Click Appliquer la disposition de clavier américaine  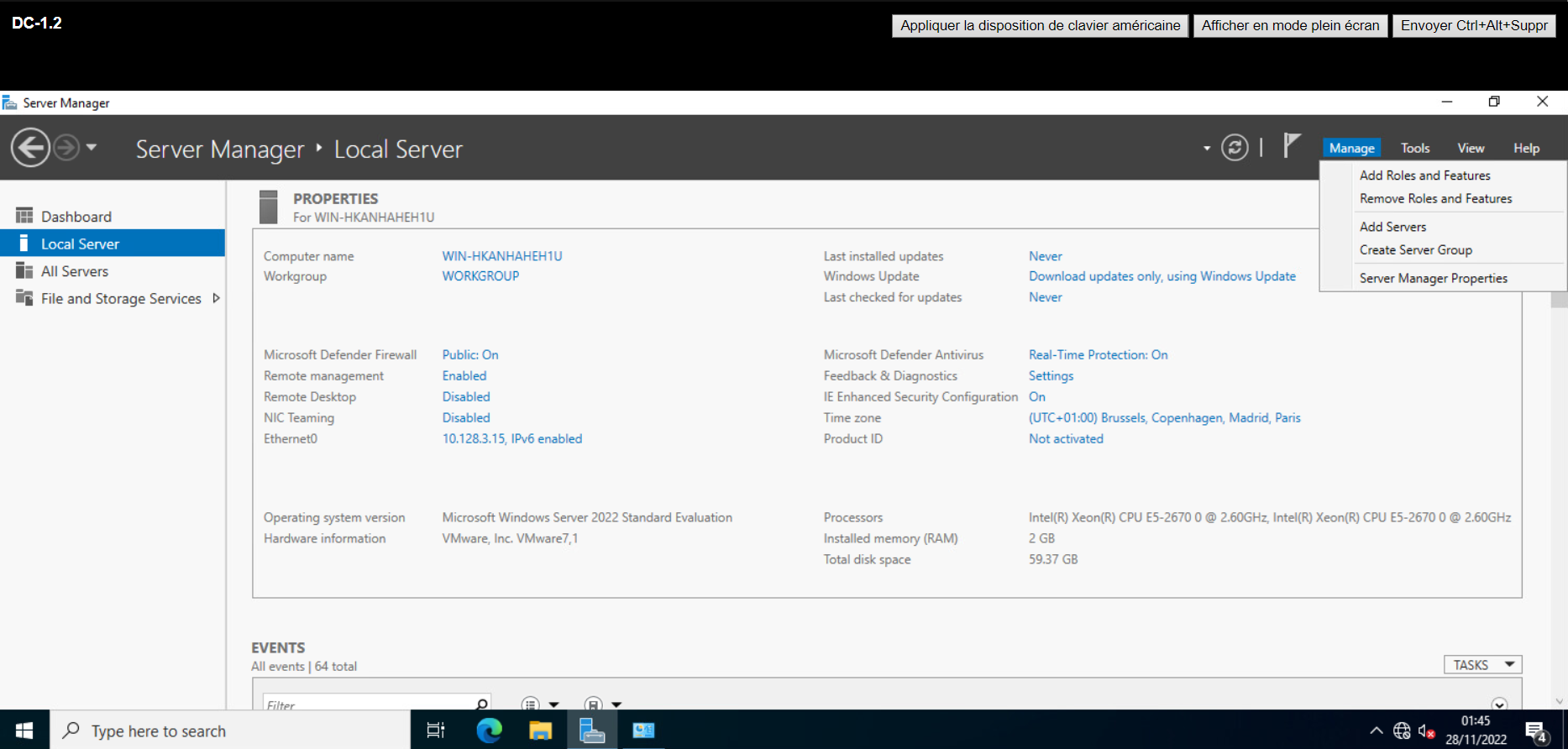pos(1041,25)
